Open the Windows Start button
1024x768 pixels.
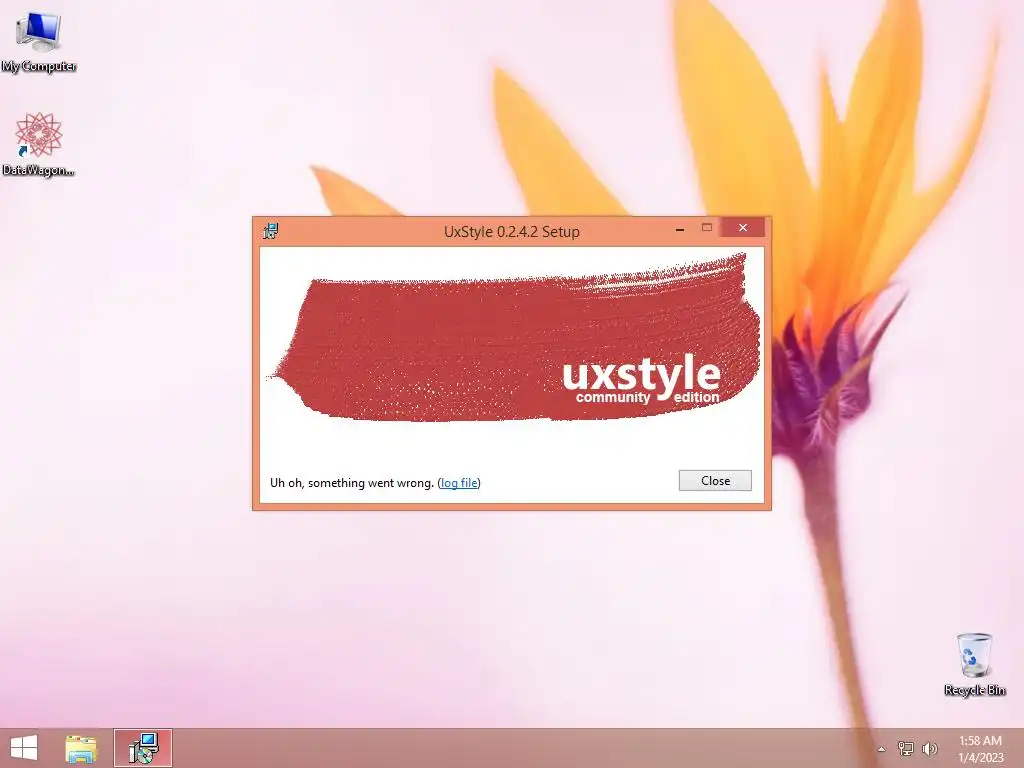click(24, 748)
